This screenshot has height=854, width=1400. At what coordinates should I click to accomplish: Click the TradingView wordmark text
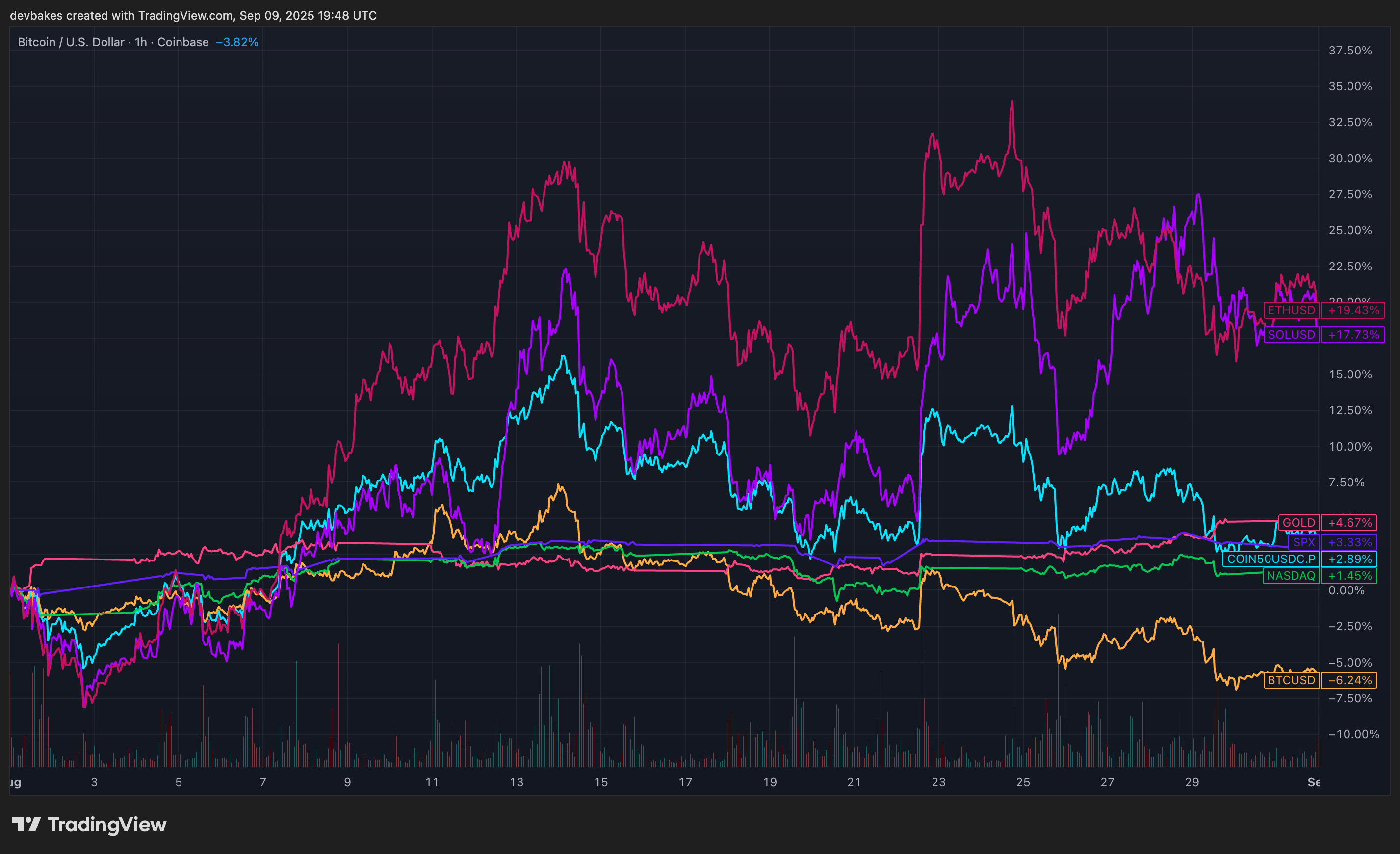[107, 825]
